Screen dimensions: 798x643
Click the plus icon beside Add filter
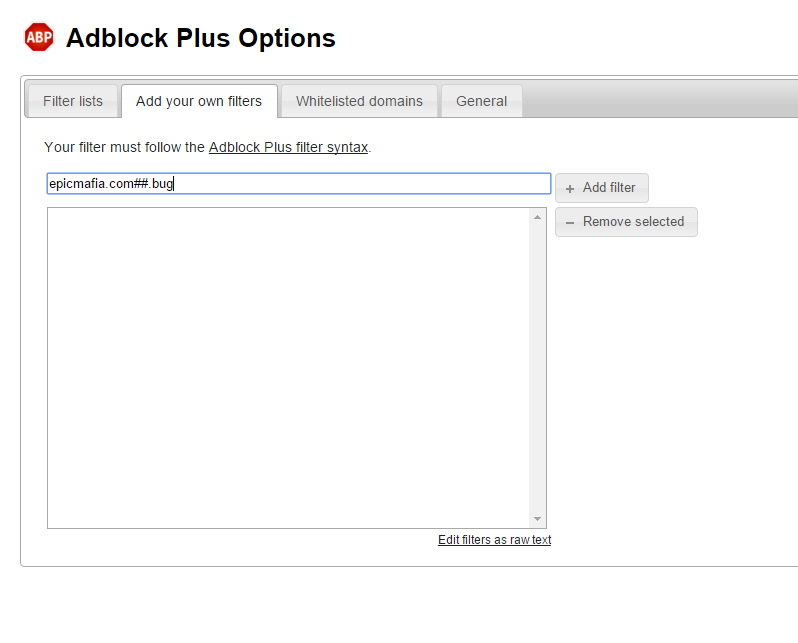(x=570, y=188)
